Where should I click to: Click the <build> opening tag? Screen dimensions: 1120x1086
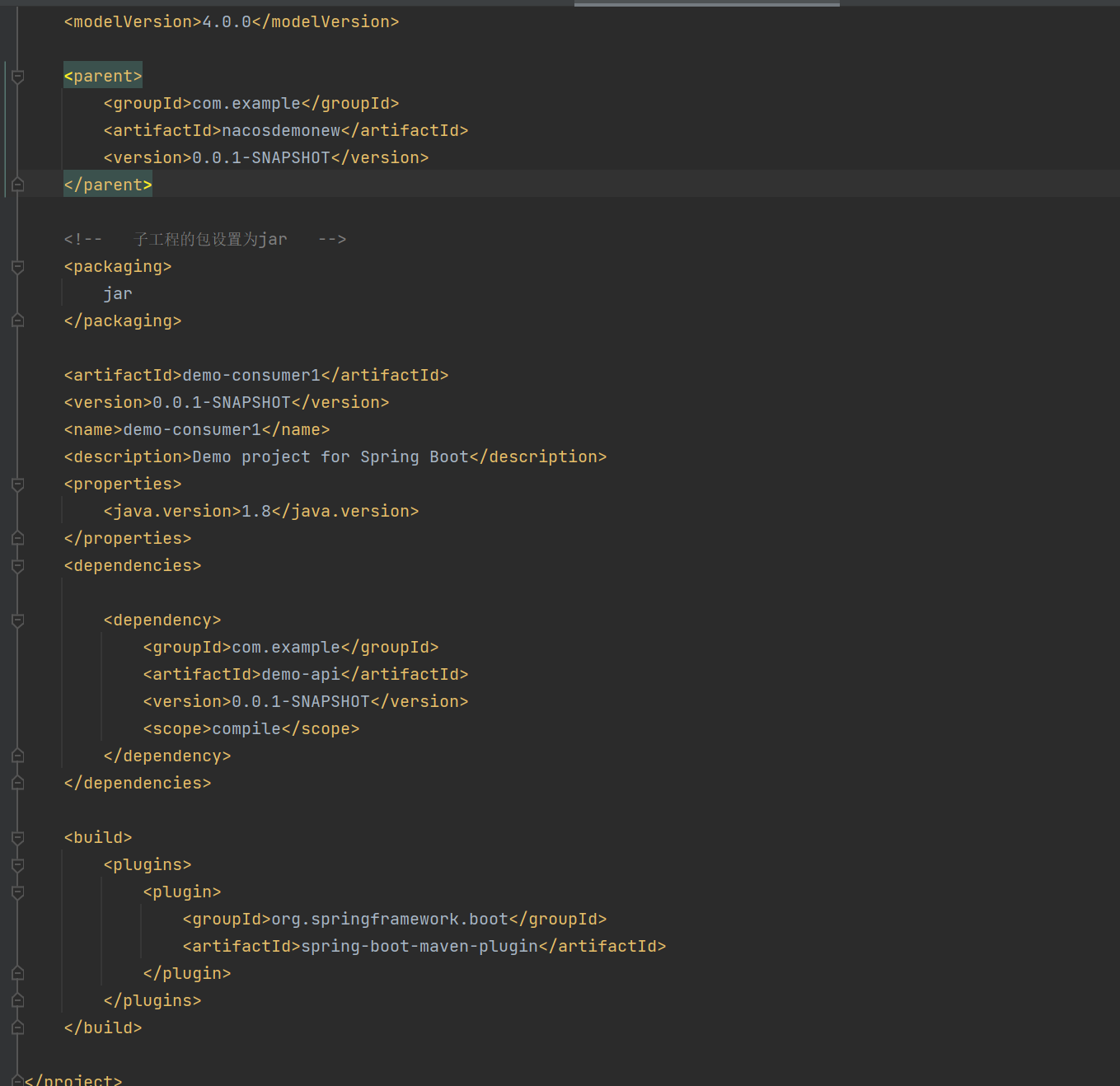point(98,838)
